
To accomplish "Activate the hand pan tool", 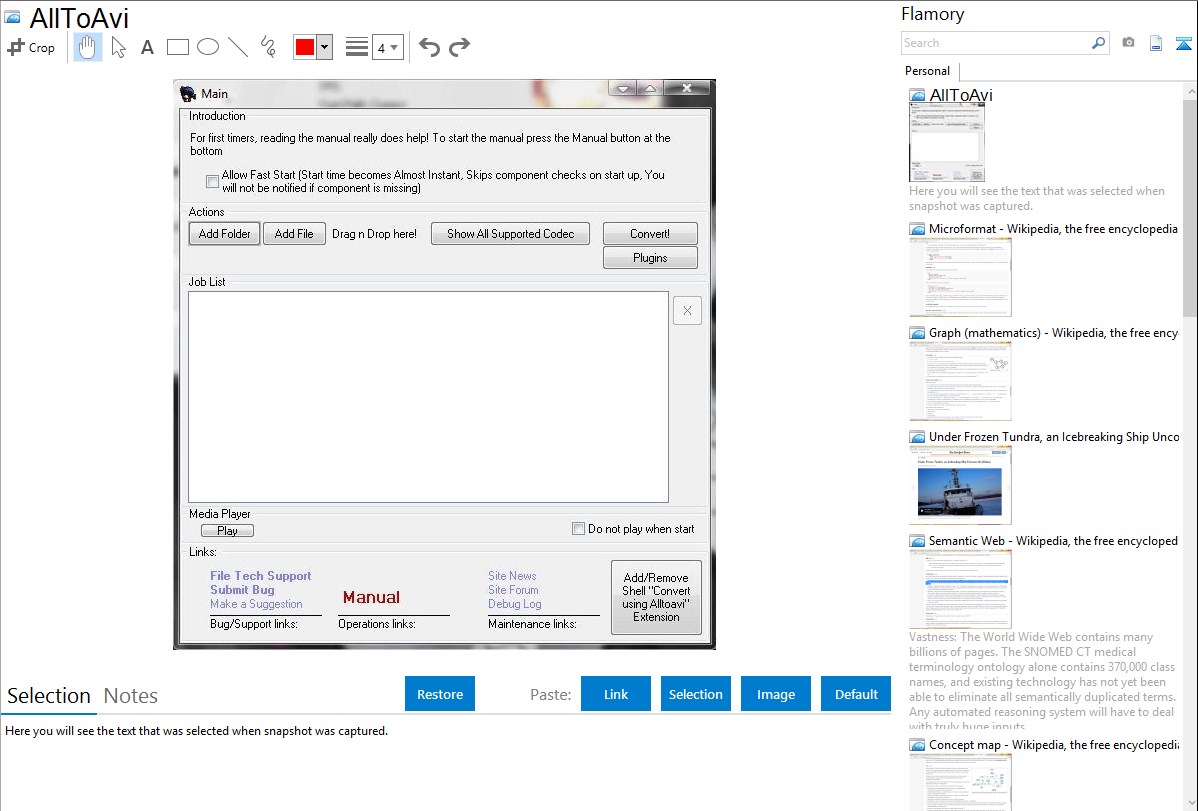I will [x=87, y=47].
